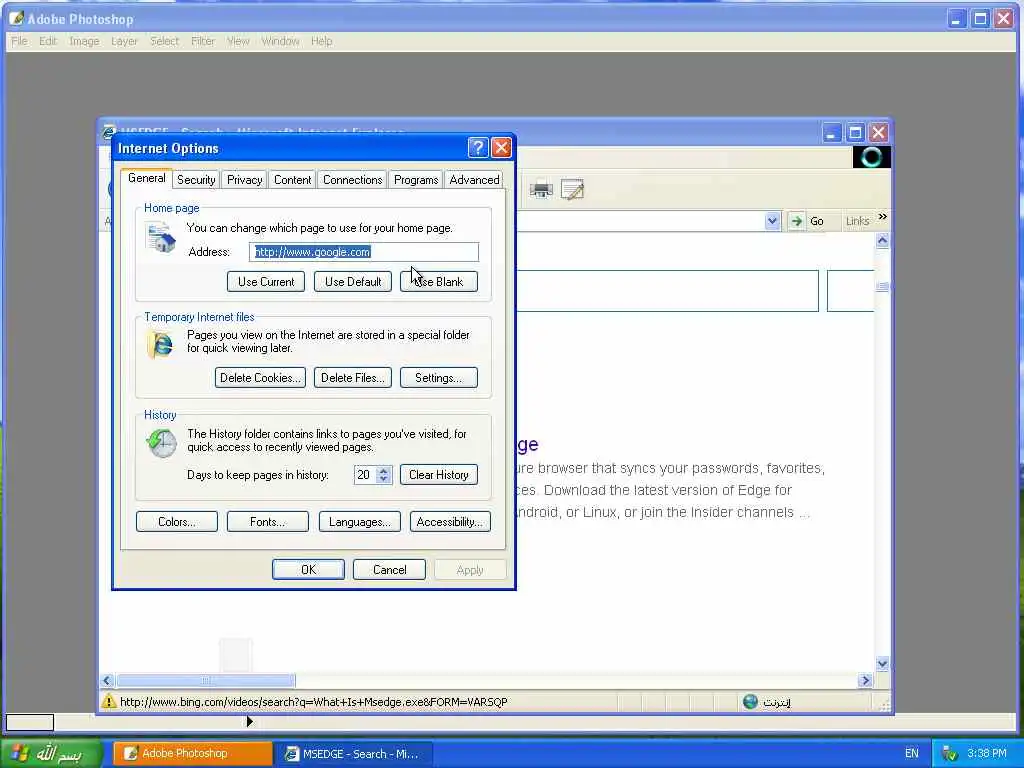Open Photoshop File menu

20,41
